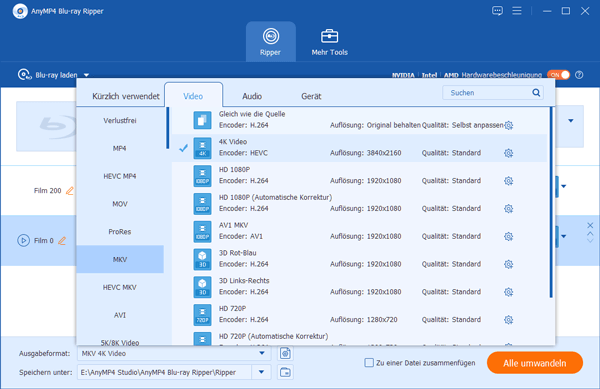
Task: Open settings gear for 4K Video preset
Action: pyautogui.click(x=509, y=153)
